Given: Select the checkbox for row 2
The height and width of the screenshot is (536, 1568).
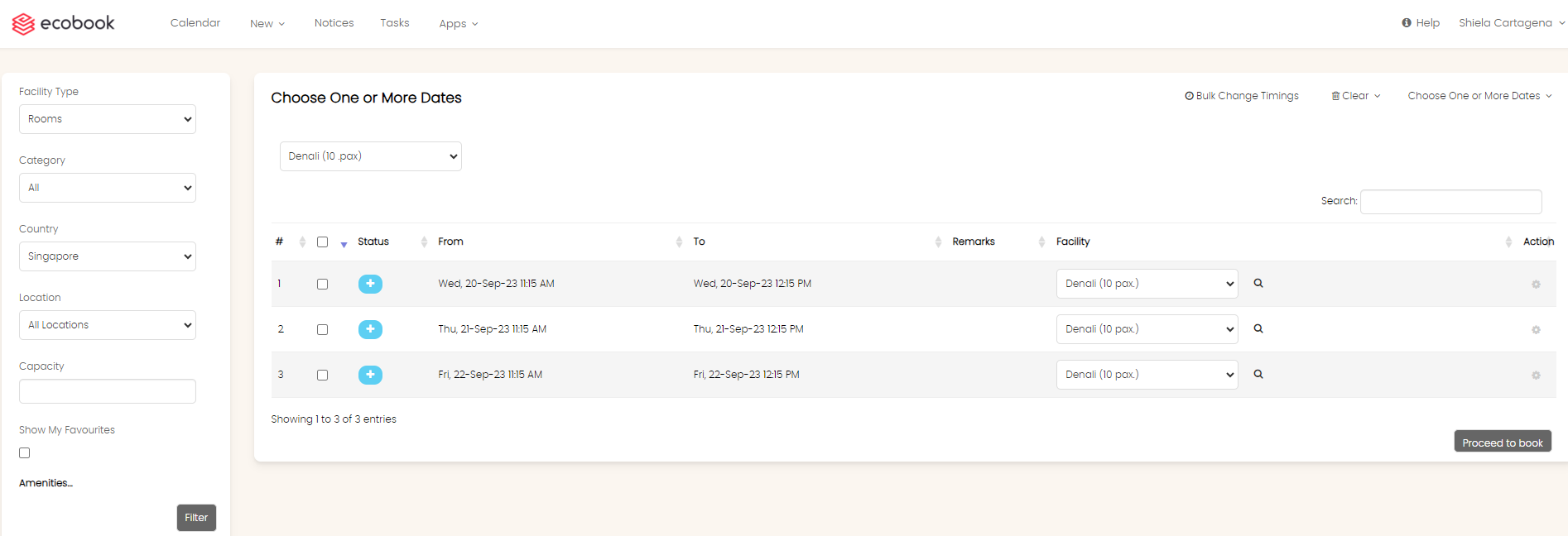Looking at the screenshot, I should pyautogui.click(x=322, y=329).
